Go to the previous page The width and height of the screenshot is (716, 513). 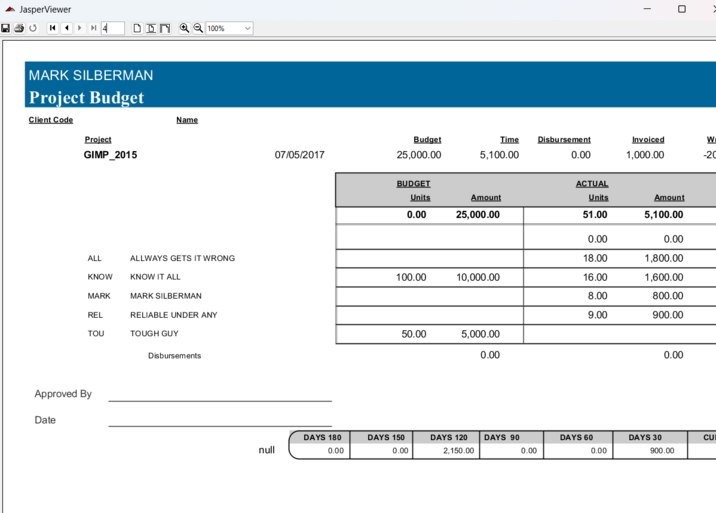pos(66,28)
